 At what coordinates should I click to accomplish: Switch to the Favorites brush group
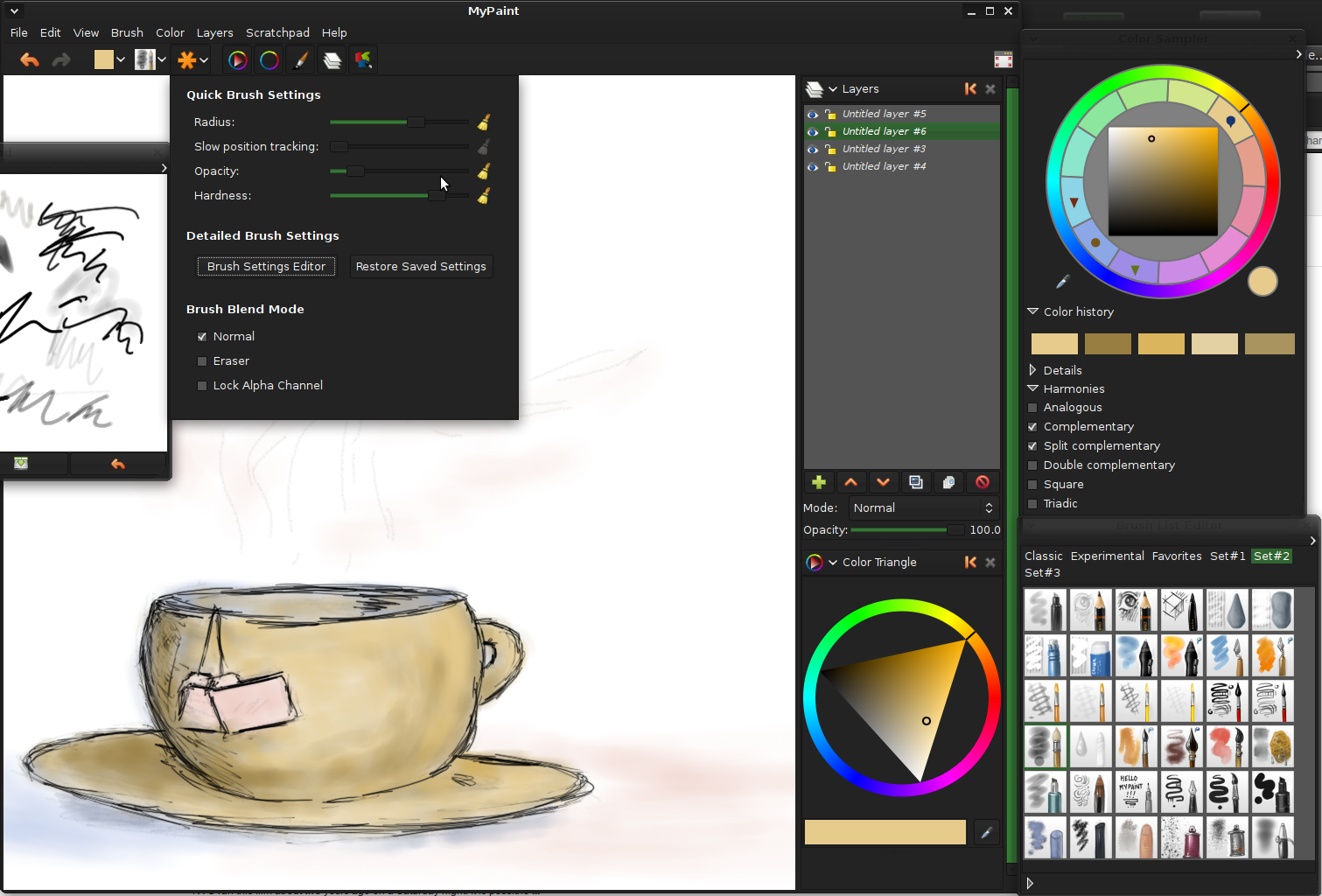click(x=1177, y=556)
